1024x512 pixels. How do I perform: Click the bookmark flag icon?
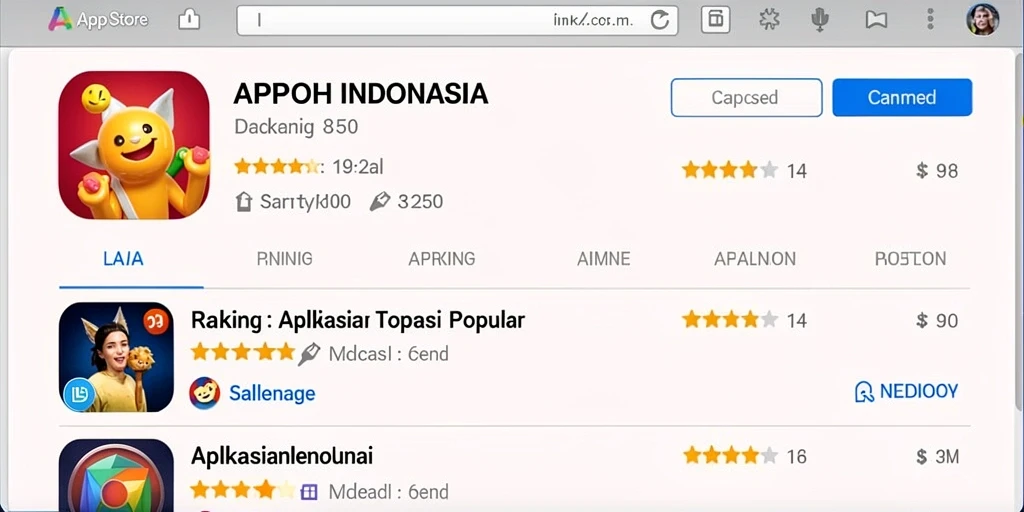pos(876,20)
